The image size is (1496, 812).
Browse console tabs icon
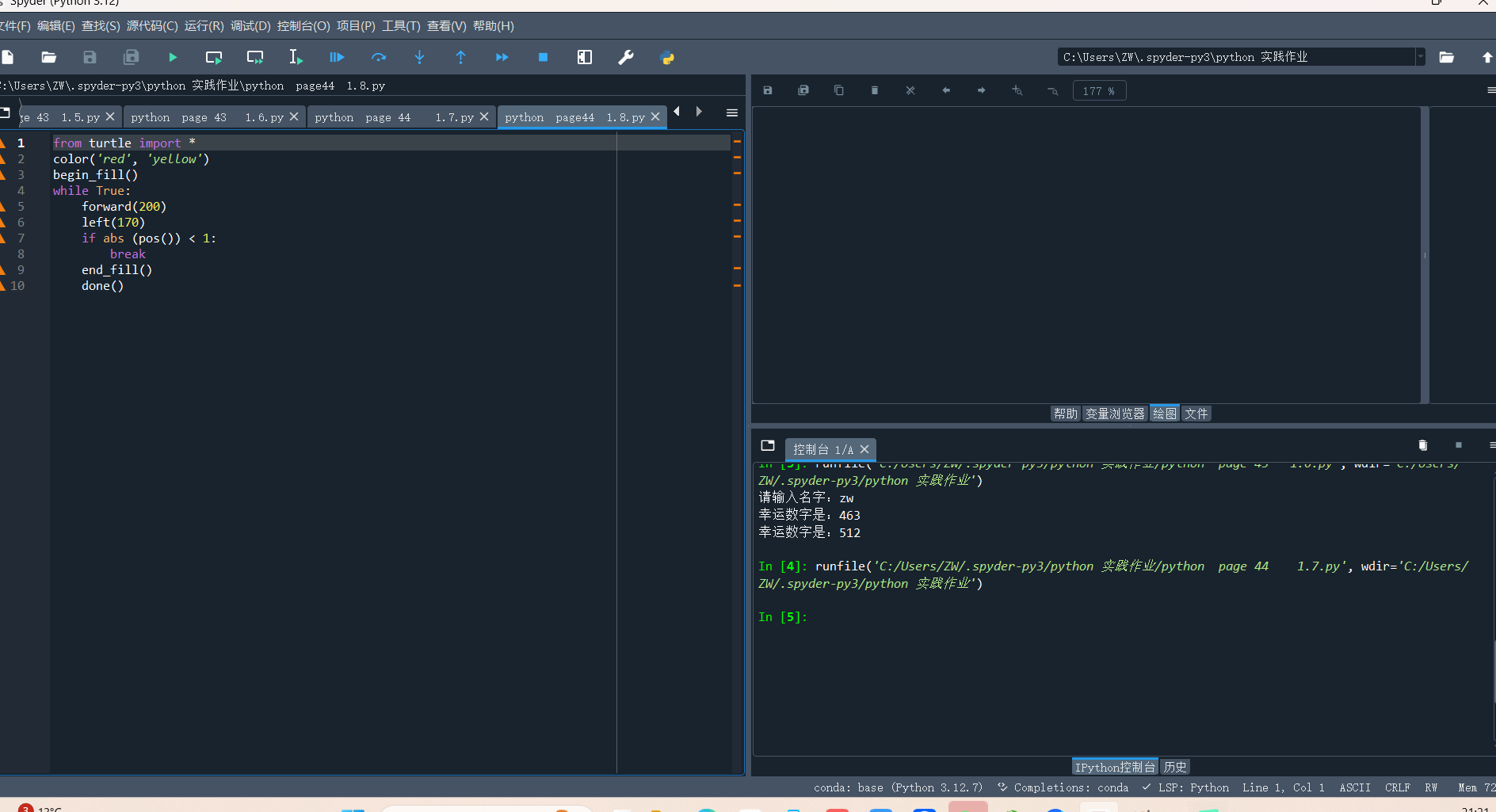tap(768, 445)
